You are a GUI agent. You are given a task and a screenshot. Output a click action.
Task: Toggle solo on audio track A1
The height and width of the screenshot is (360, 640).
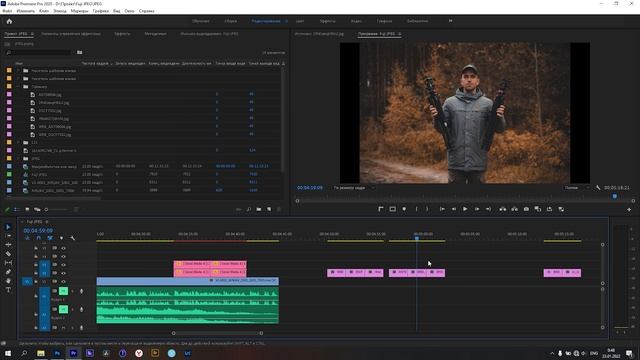72,291
